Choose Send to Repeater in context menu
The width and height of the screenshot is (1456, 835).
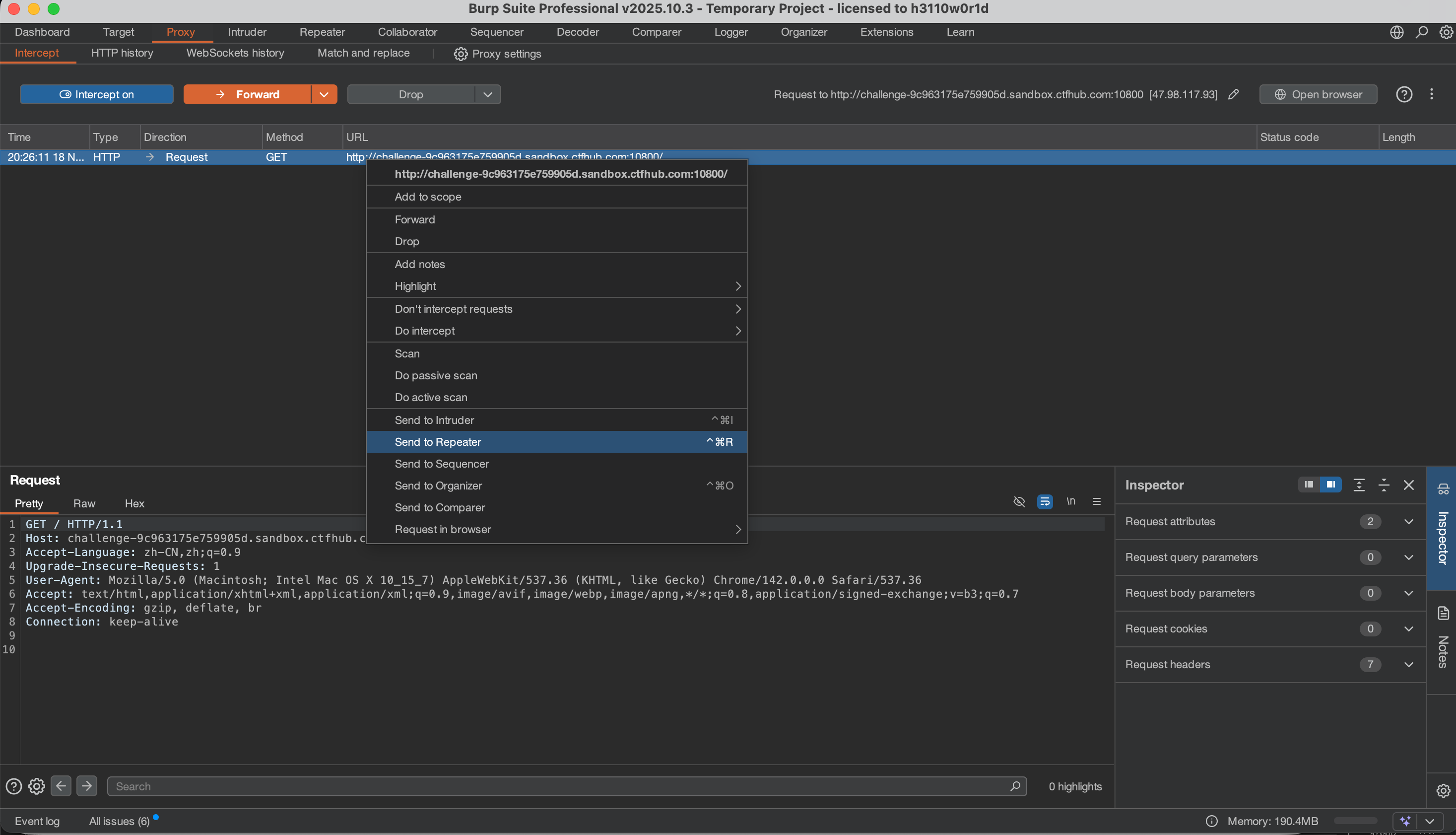438,442
